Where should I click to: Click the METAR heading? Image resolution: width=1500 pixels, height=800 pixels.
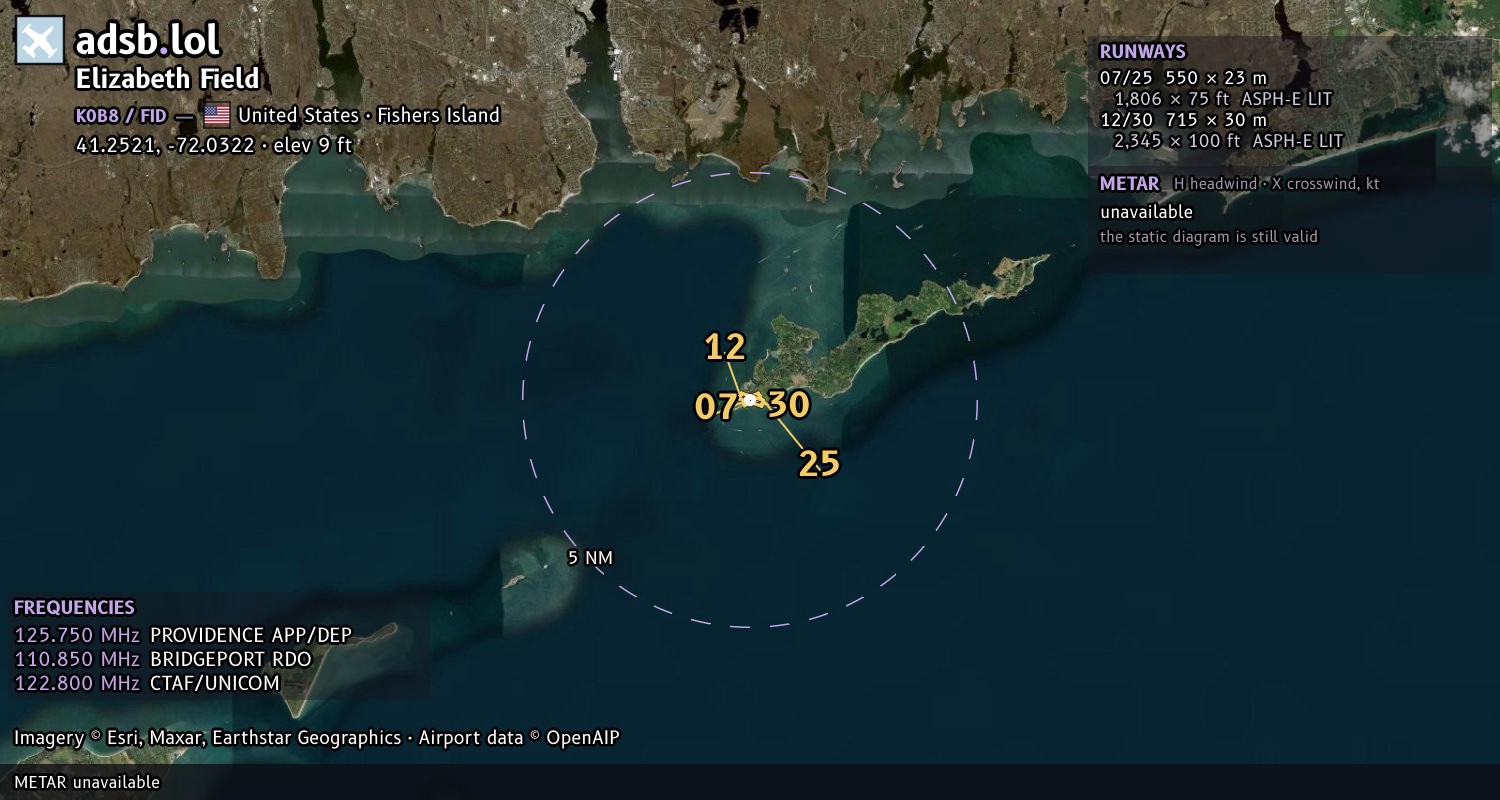click(1130, 184)
